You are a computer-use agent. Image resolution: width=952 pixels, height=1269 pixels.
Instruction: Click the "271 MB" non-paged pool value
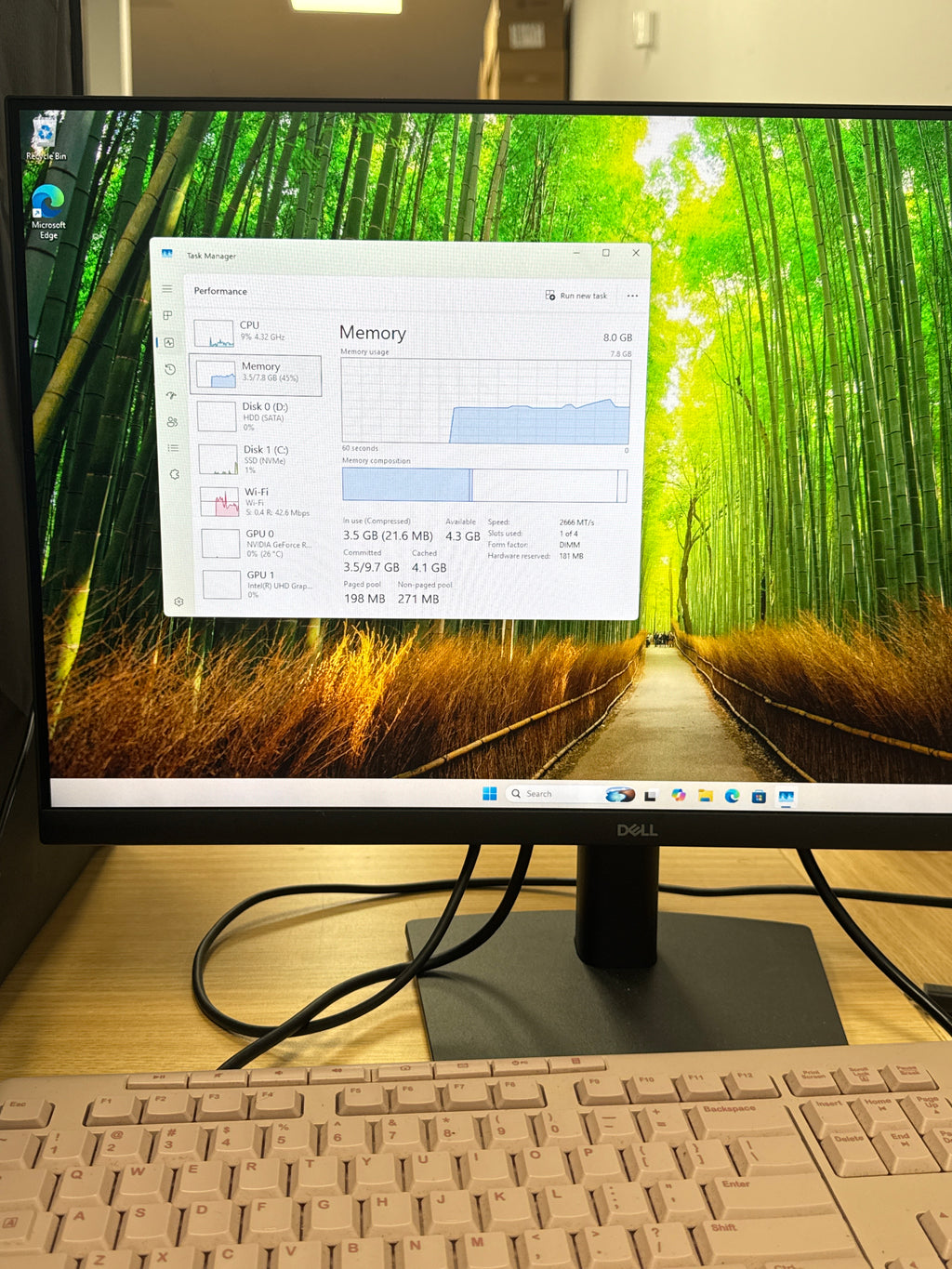418,599
